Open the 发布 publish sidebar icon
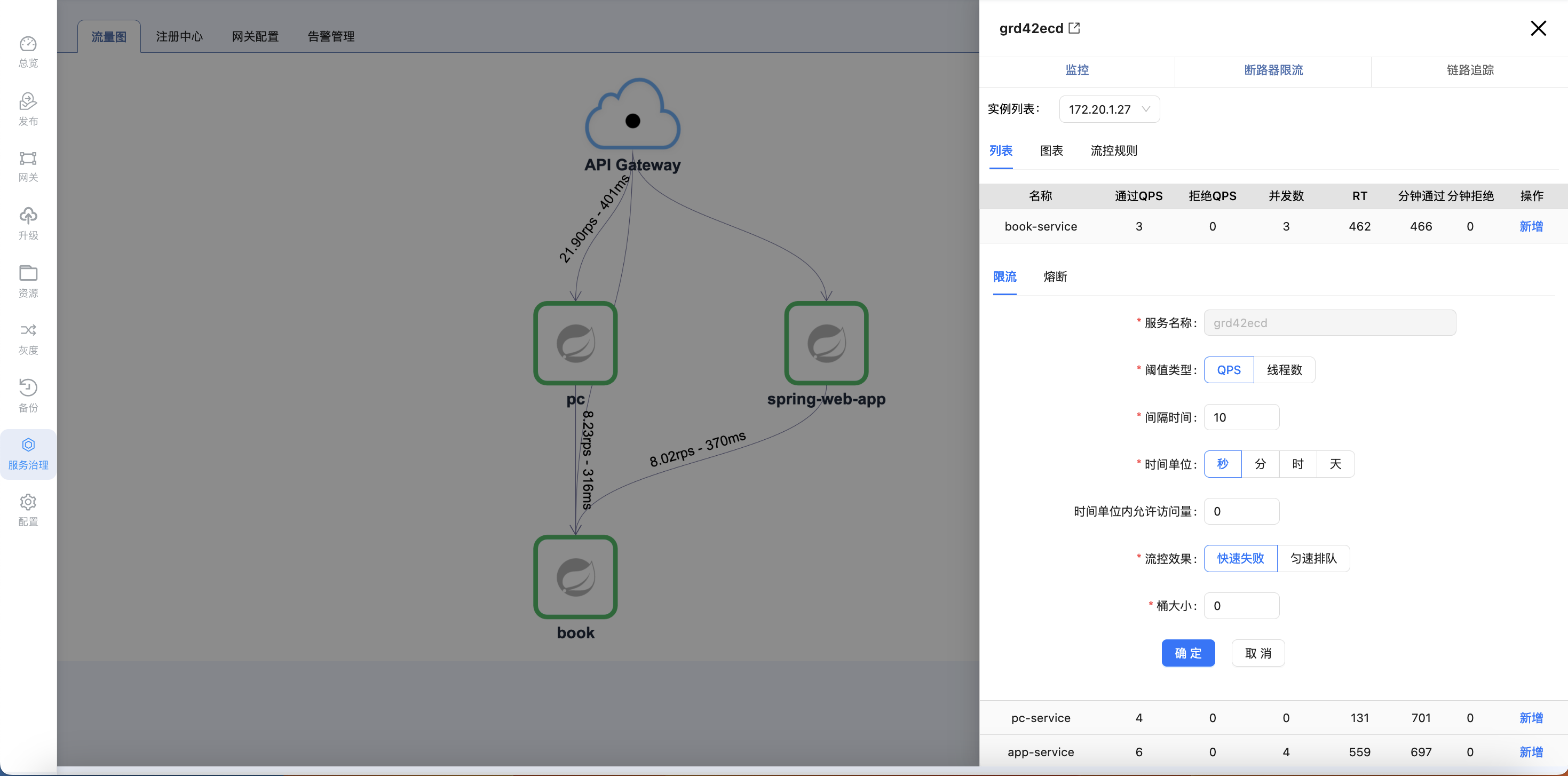The image size is (1568, 776). pyautogui.click(x=28, y=109)
